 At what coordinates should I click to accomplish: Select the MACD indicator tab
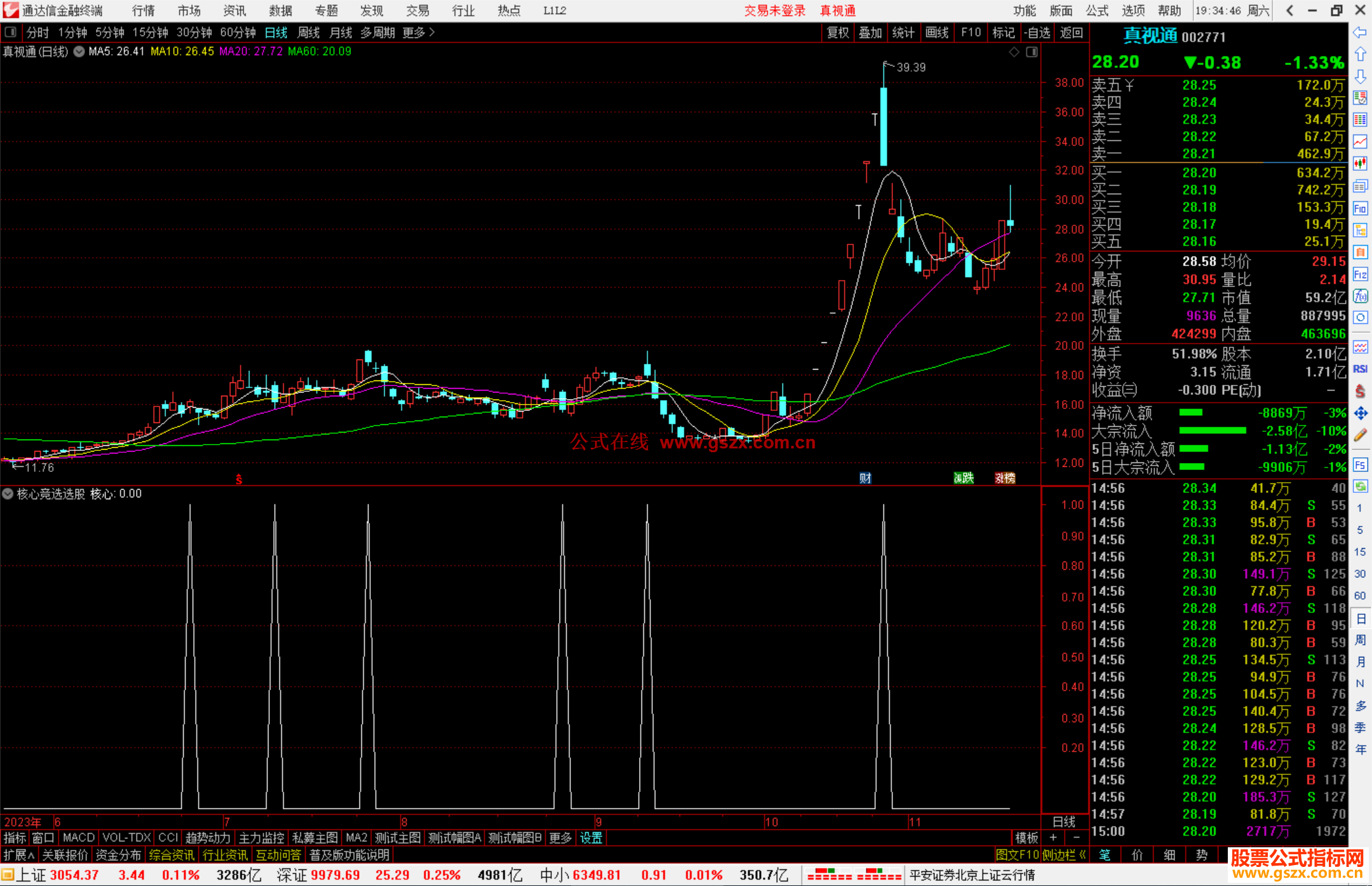click(x=78, y=838)
